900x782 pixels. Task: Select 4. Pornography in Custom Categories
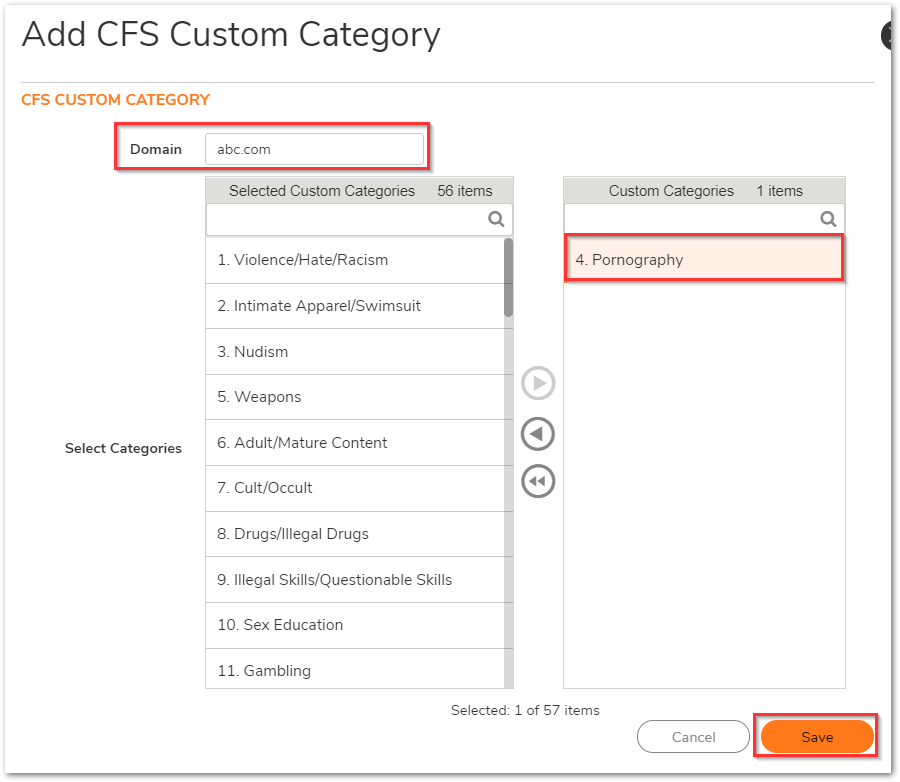[704, 258]
